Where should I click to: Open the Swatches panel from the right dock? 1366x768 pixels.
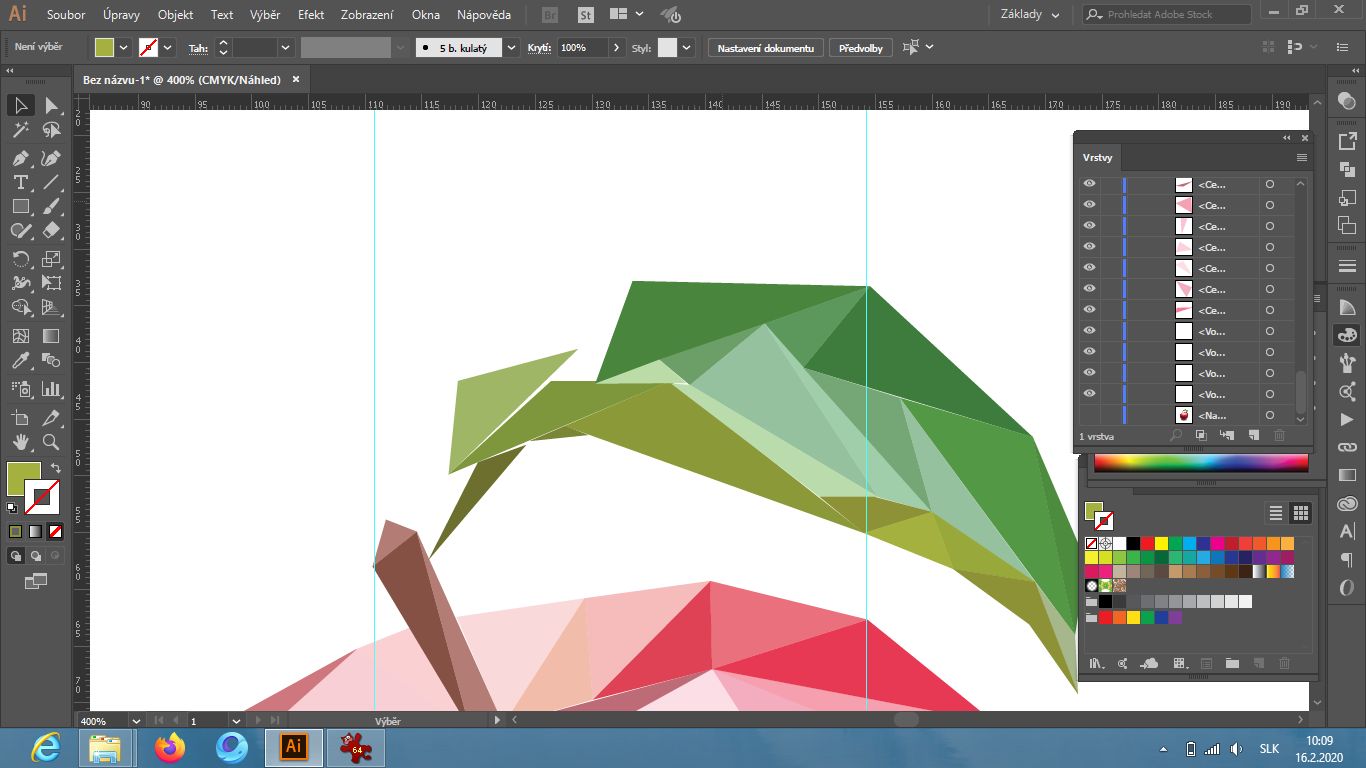point(1346,335)
